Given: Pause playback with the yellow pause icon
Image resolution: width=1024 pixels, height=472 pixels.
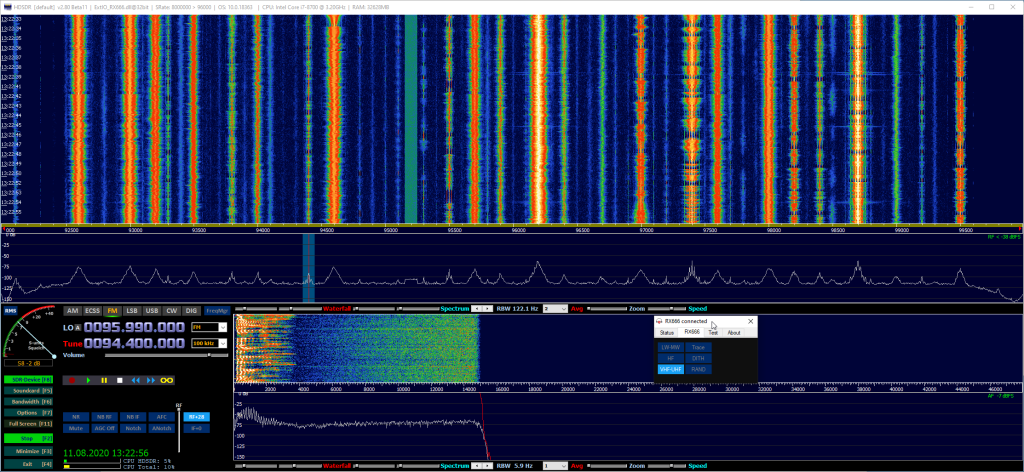Looking at the screenshot, I should pyautogui.click(x=103, y=380).
